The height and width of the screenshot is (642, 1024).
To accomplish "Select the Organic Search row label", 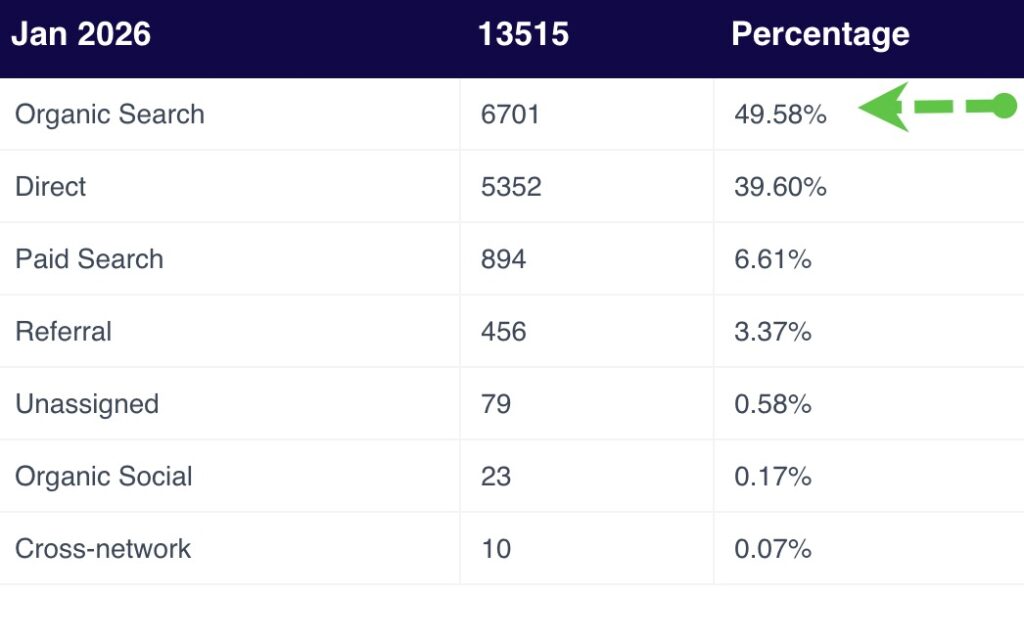I will (x=110, y=115).
